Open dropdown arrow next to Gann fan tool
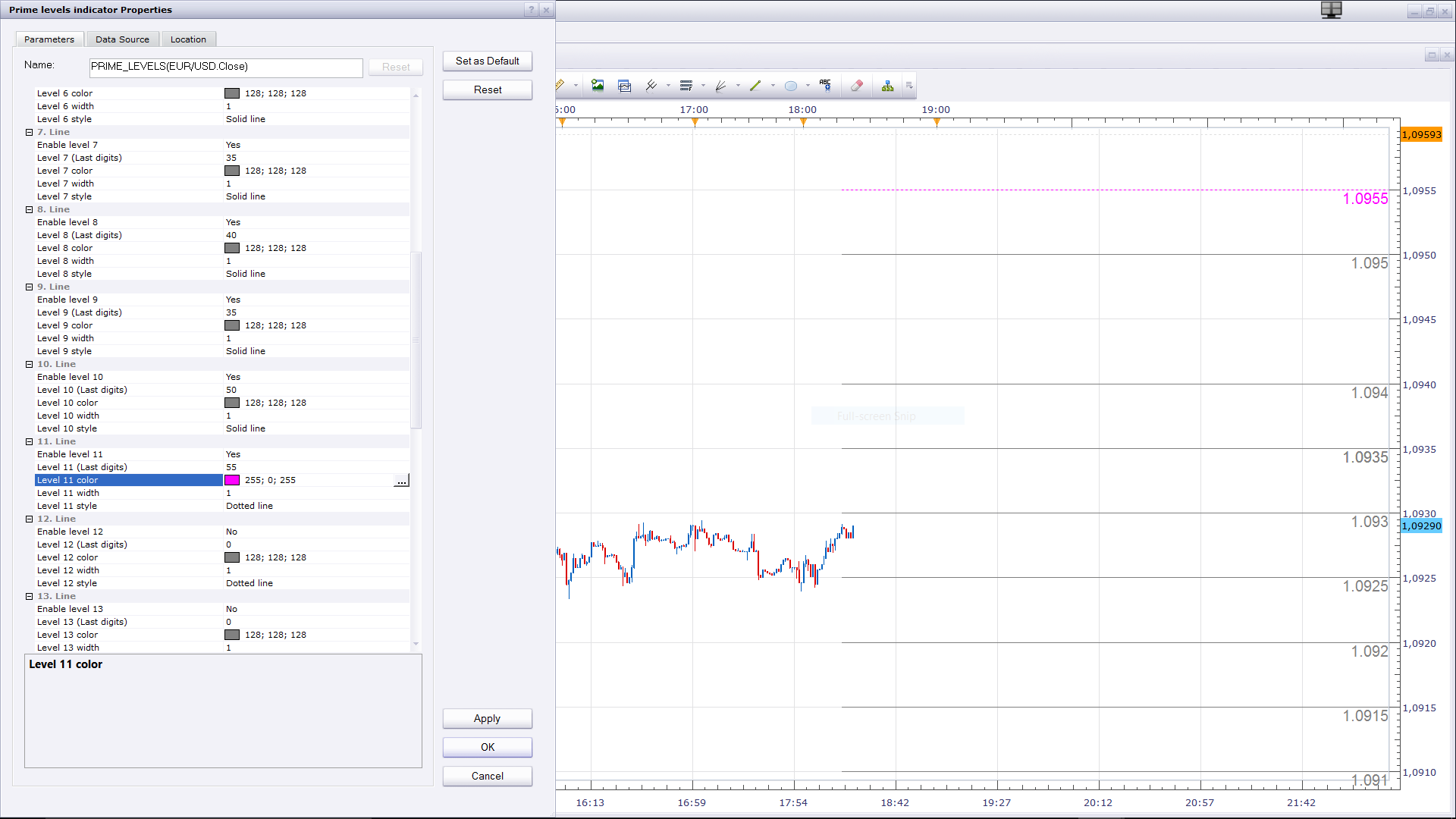 pos(738,86)
